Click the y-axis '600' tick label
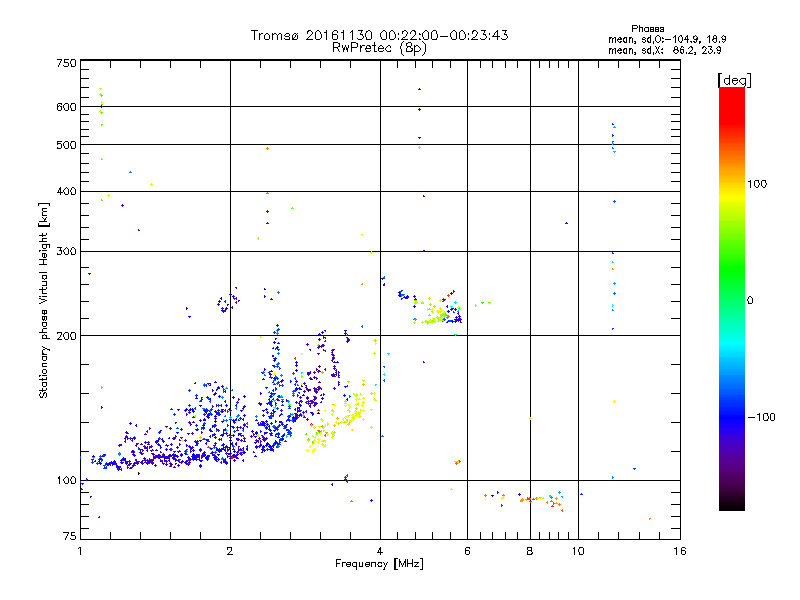Viewport: 800px width, 600px height. tap(66, 107)
